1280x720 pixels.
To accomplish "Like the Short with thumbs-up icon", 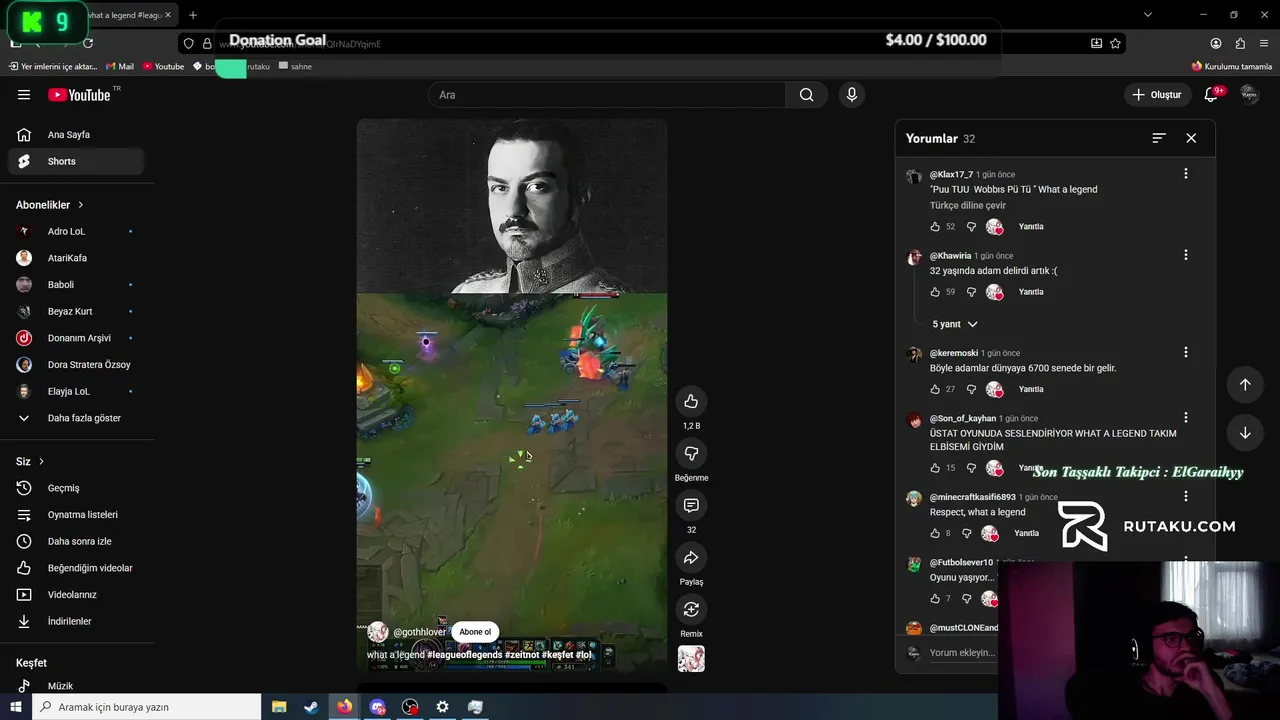I will pos(691,401).
